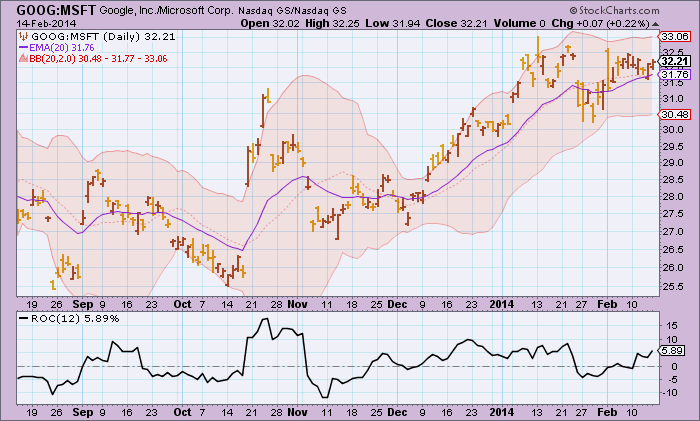The image size is (700, 421).
Task: Click "Oct" on the price chart date axis
Action: 182,304
